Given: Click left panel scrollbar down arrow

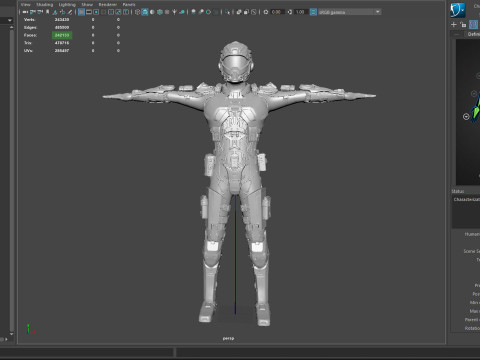Looking at the screenshot, I should click(11, 334).
